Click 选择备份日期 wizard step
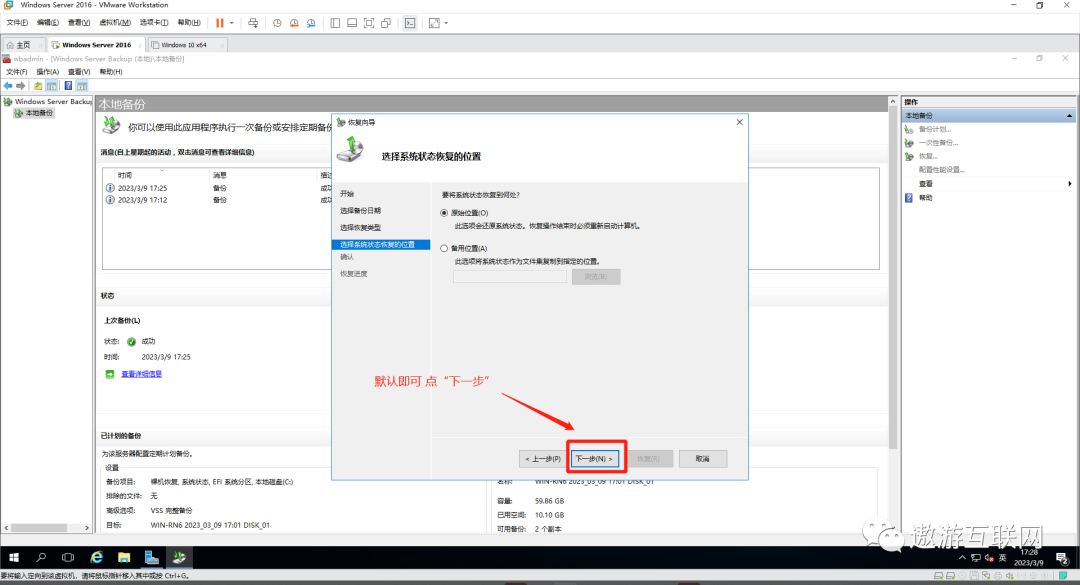This screenshot has width=1080, height=585. pyautogui.click(x=360, y=210)
